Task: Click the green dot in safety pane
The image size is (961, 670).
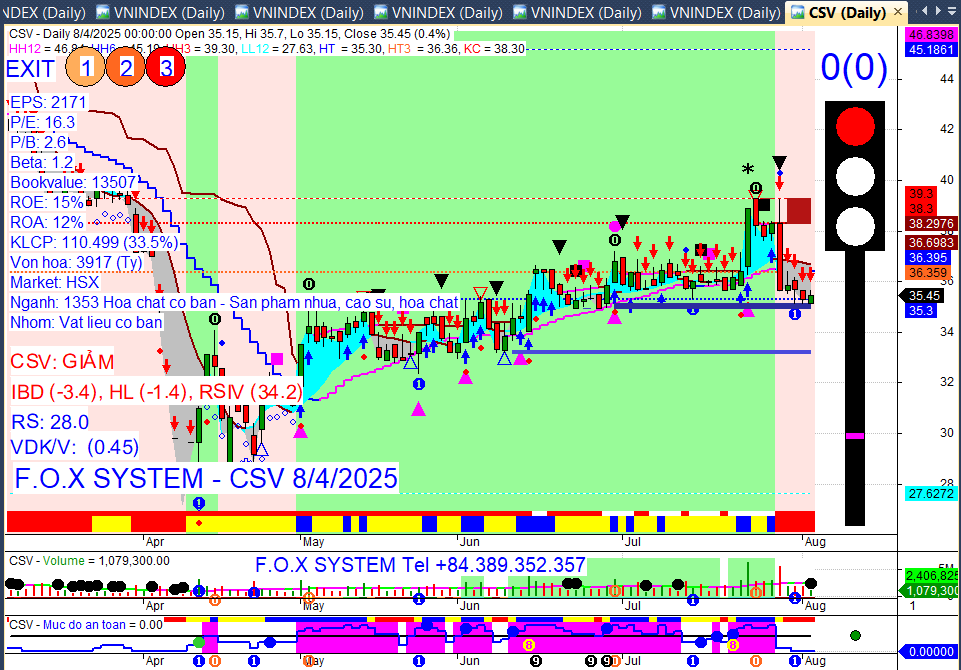Action: (856, 635)
